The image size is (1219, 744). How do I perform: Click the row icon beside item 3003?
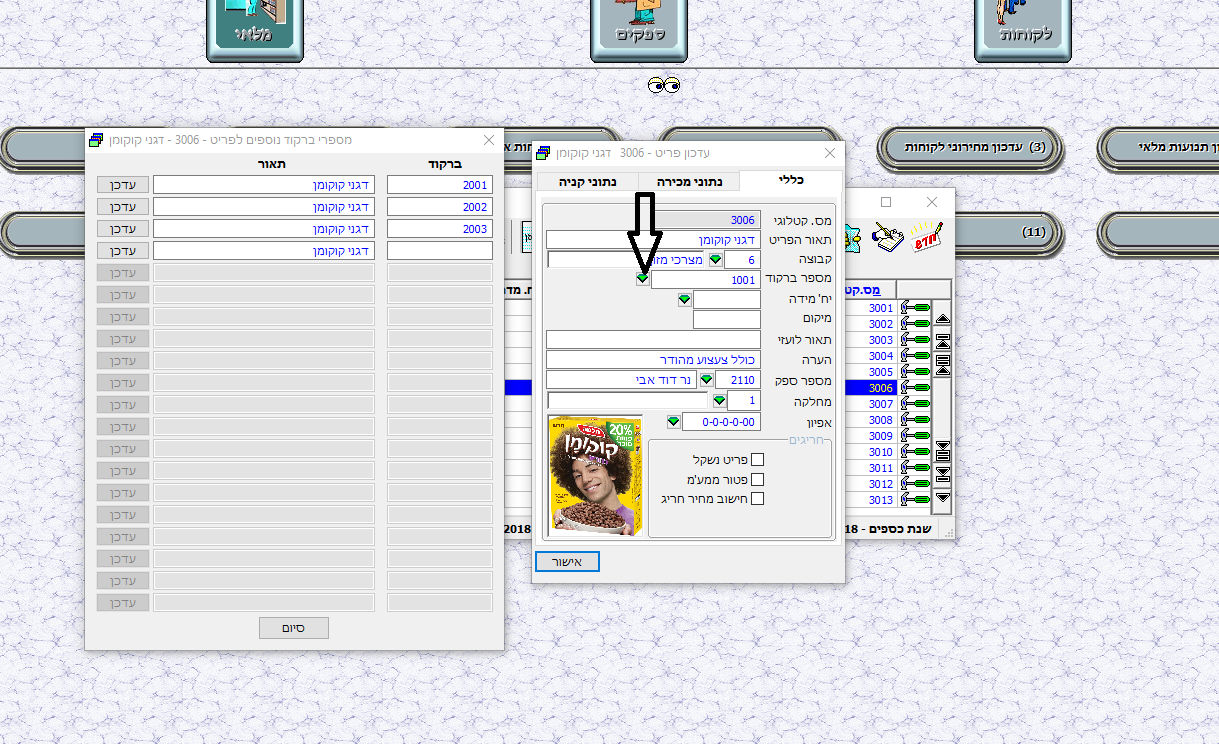point(913,340)
